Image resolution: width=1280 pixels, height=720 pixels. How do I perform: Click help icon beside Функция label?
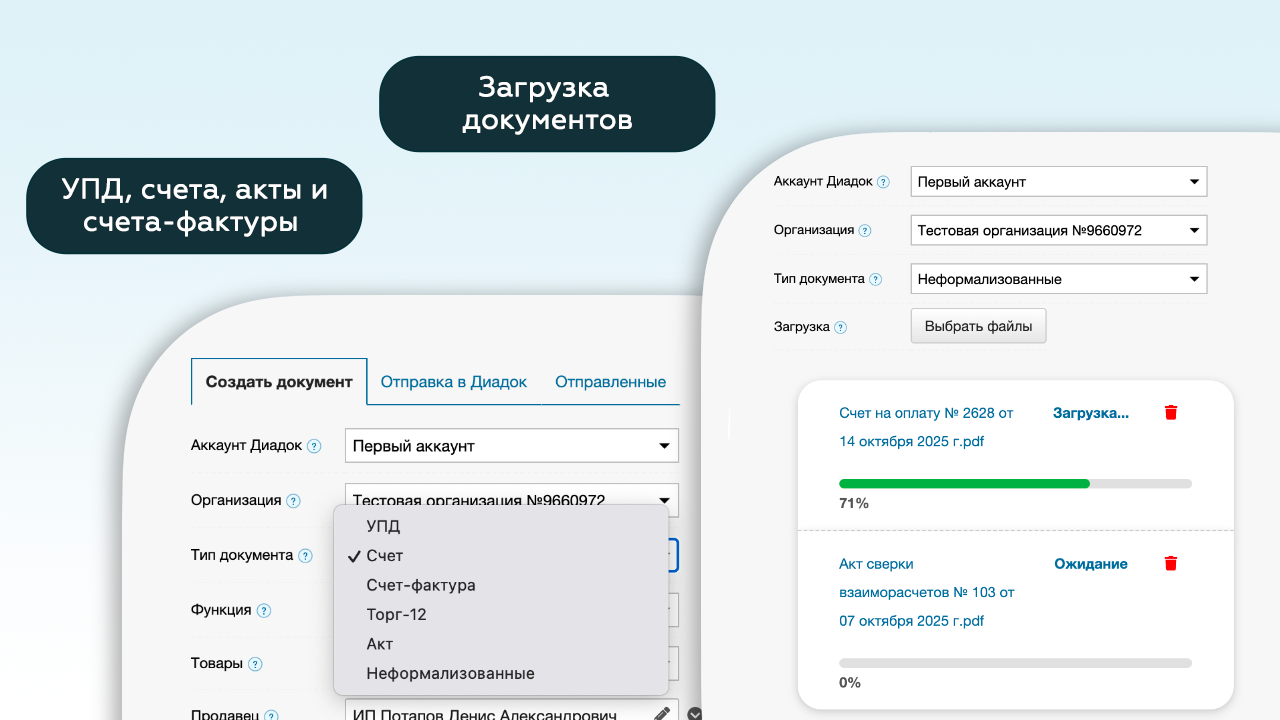(263, 611)
